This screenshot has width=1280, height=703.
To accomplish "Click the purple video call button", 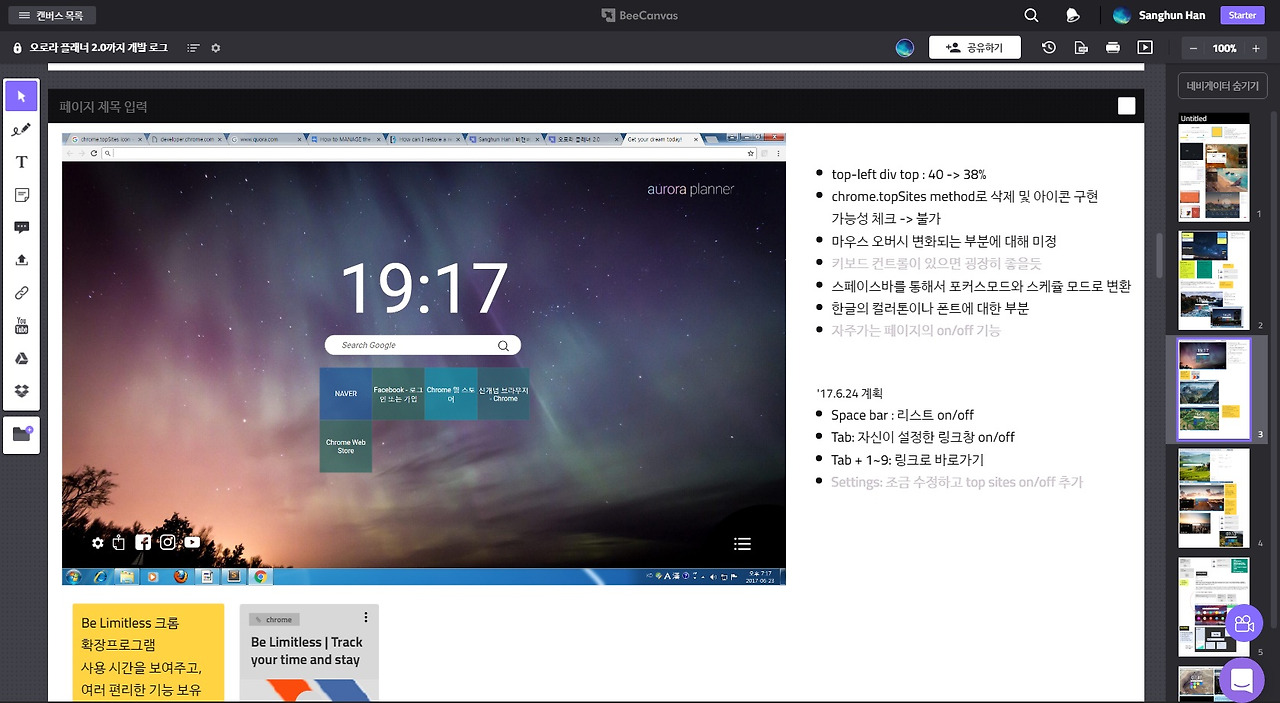I will tap(1244, 624).
